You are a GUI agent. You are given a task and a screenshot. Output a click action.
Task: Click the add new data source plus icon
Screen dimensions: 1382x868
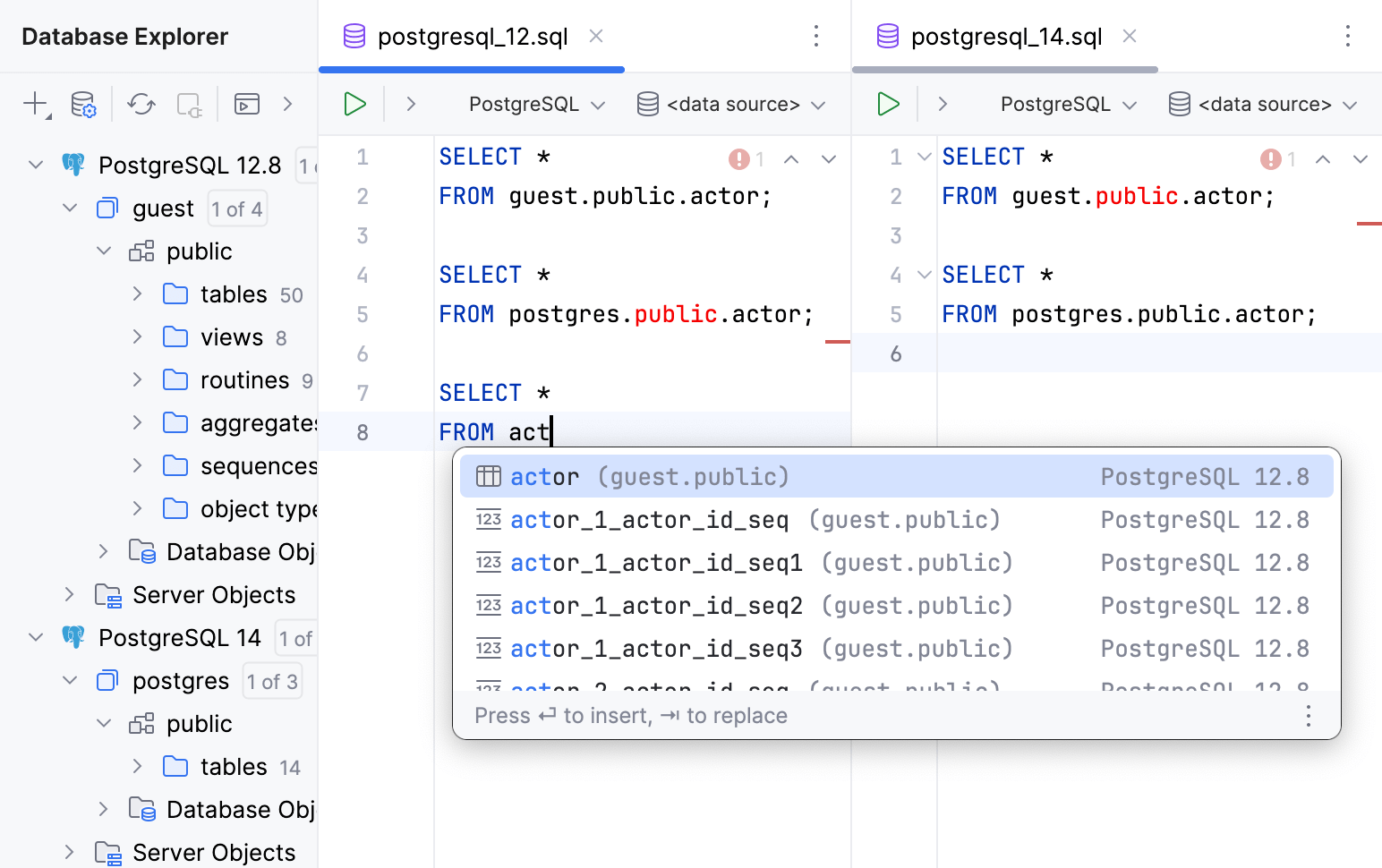[35, 104]
